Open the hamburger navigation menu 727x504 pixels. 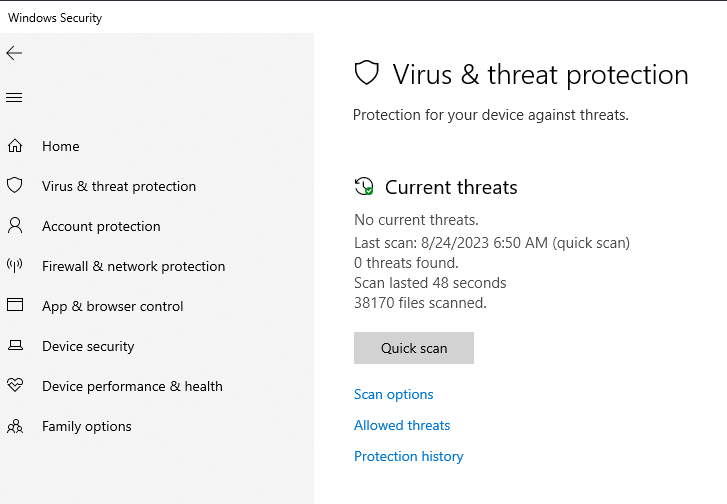point(14,98)
